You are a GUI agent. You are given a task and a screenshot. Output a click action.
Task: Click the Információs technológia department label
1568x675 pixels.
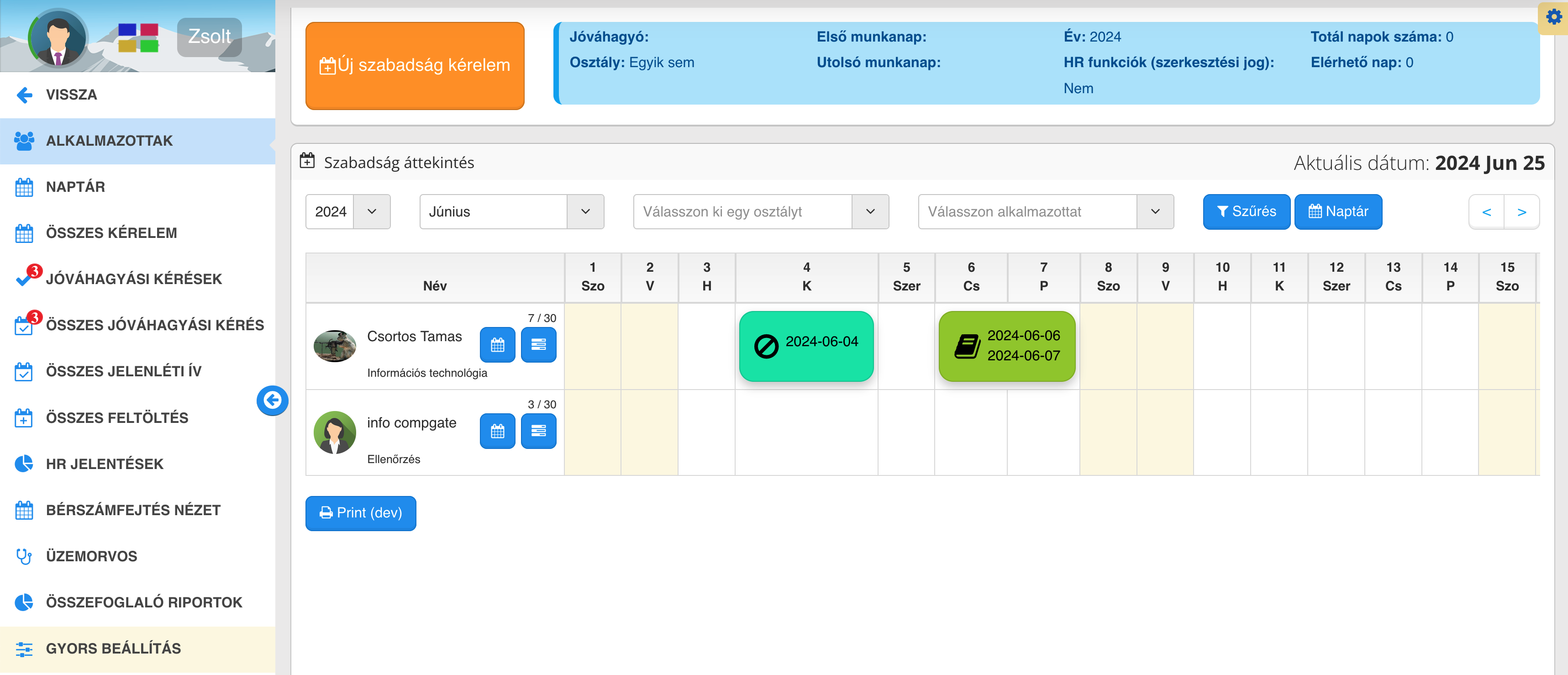pyautogui.click(x=426, y=373)
